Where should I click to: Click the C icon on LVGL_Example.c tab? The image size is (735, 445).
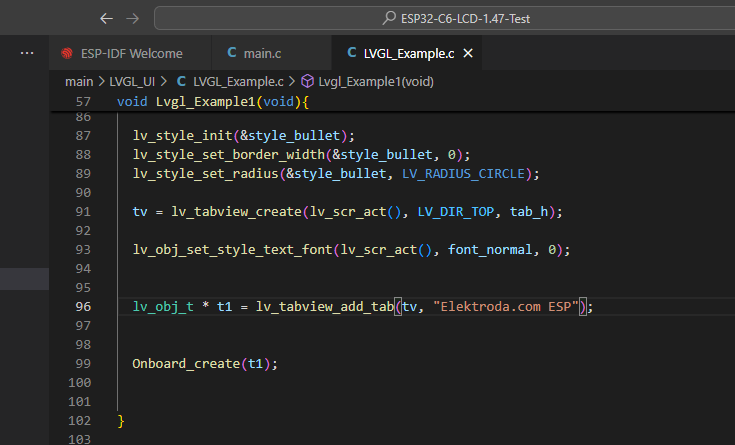click(352, 53)
